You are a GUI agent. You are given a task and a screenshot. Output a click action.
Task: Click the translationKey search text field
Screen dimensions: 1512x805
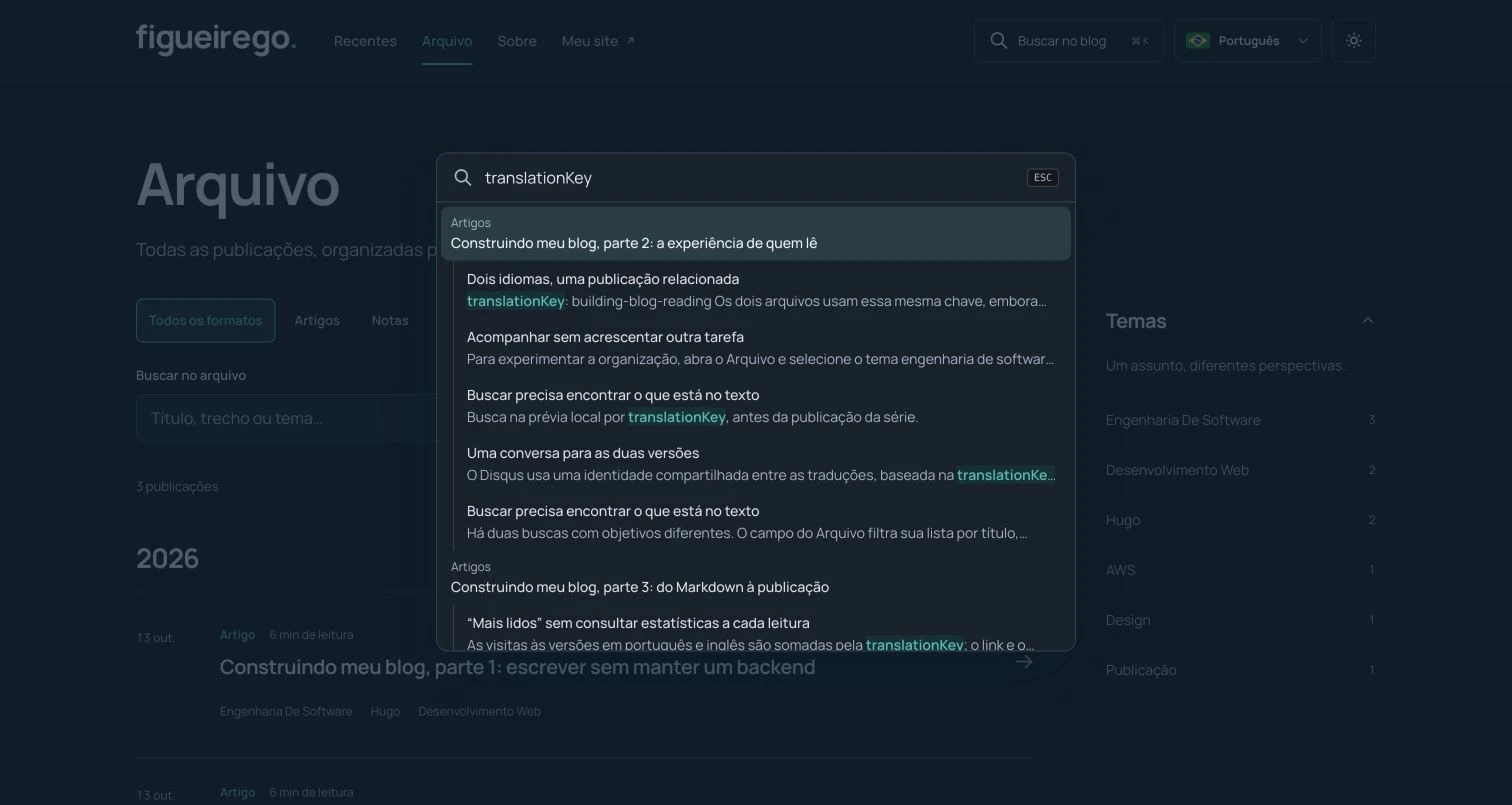click(750, 178)
